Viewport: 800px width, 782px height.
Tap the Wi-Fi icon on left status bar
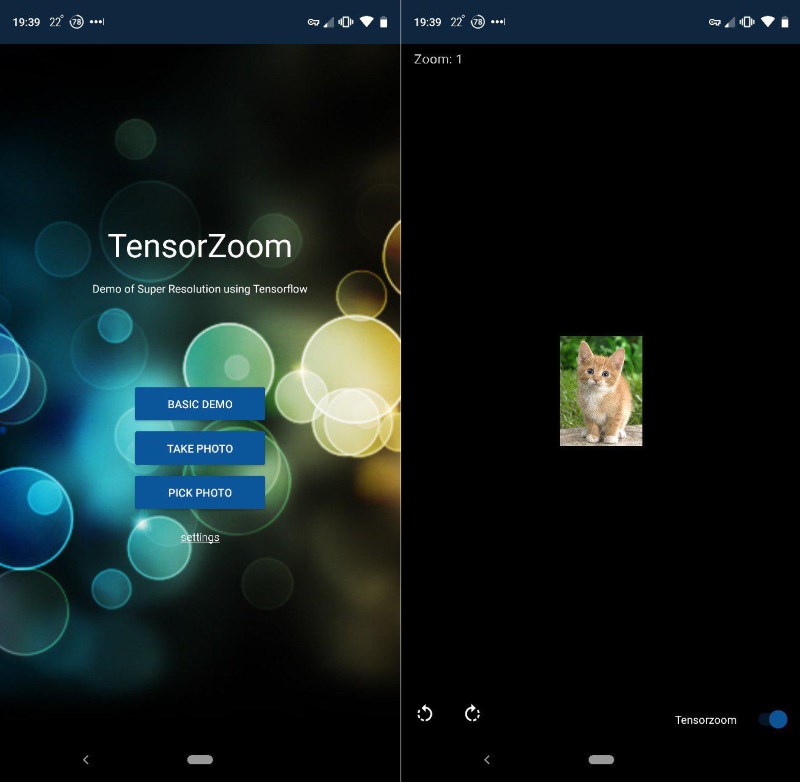click(366, 21)
